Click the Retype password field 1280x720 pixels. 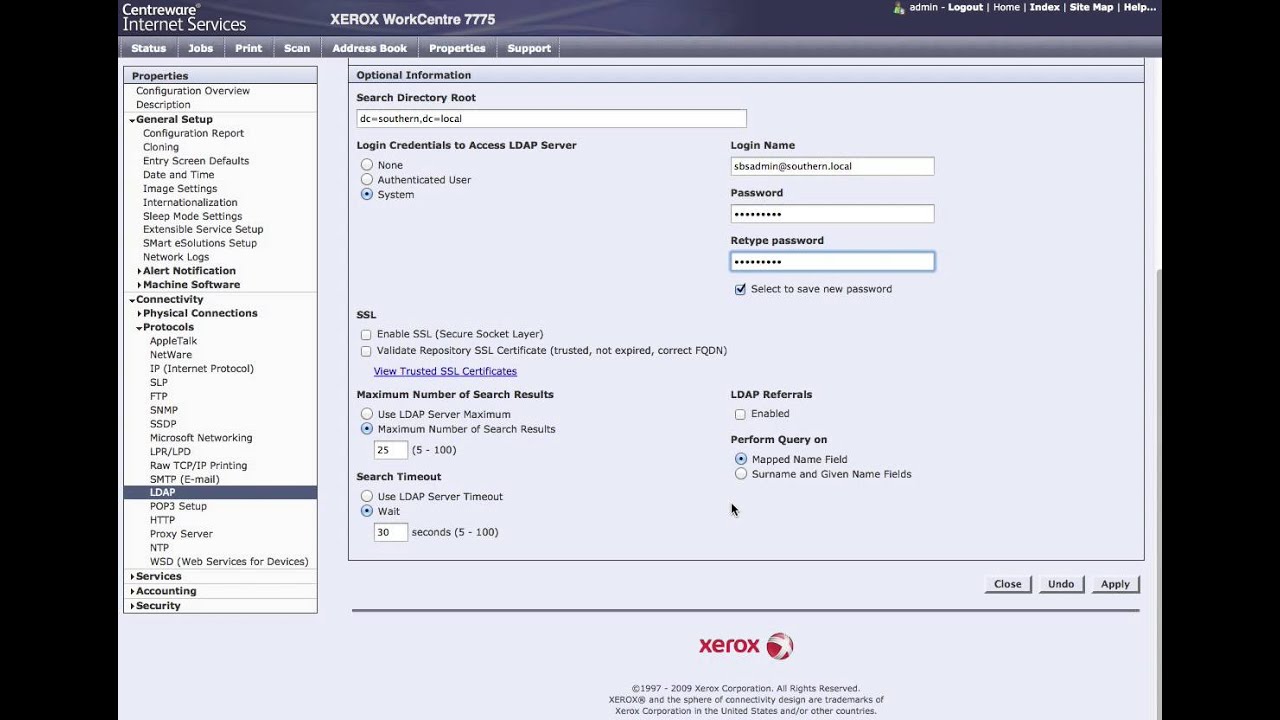point(832,261)
